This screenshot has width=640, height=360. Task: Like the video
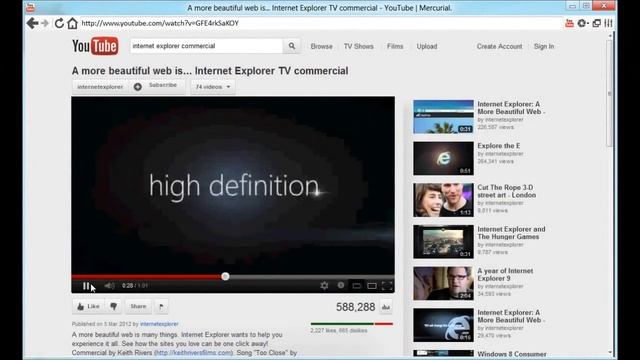tap(88, 306)
